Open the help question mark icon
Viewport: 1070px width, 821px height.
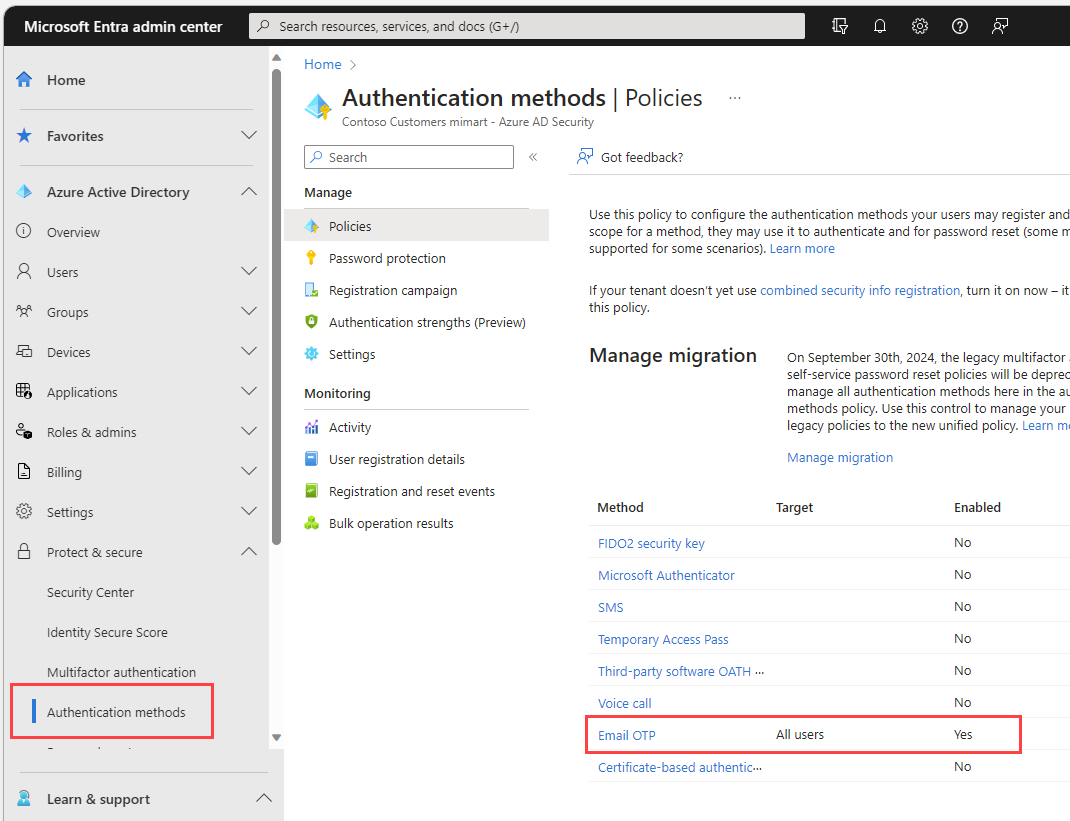point(960,26)
